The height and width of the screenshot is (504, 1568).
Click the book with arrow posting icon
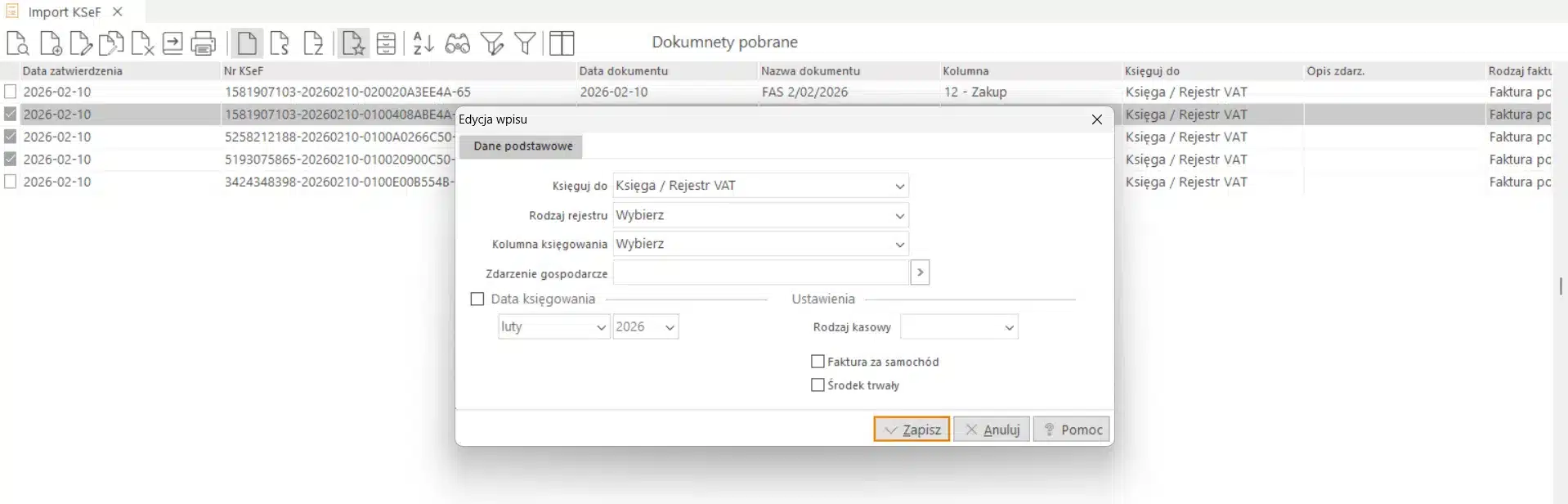click(172, 43)
